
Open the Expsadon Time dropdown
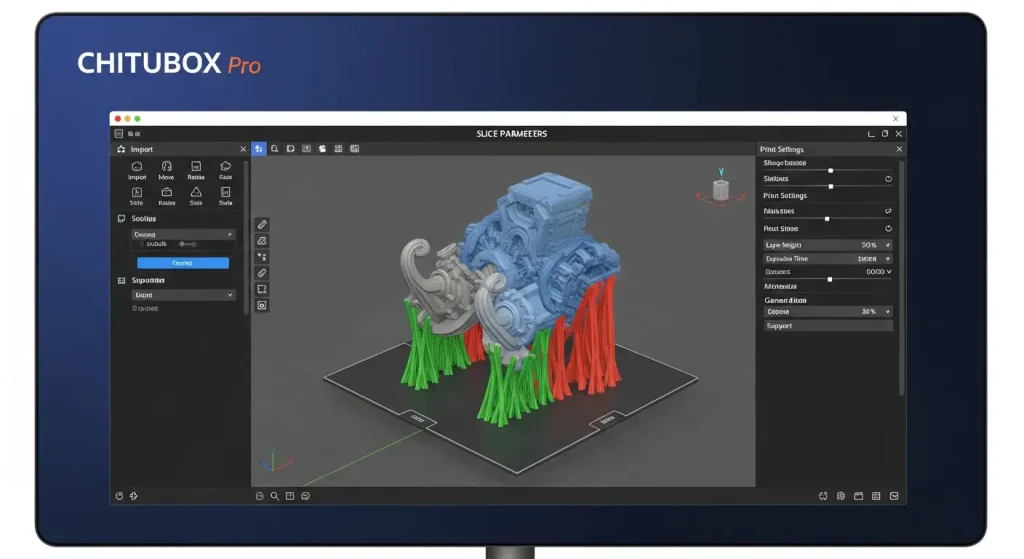click(x=827, y=259)
